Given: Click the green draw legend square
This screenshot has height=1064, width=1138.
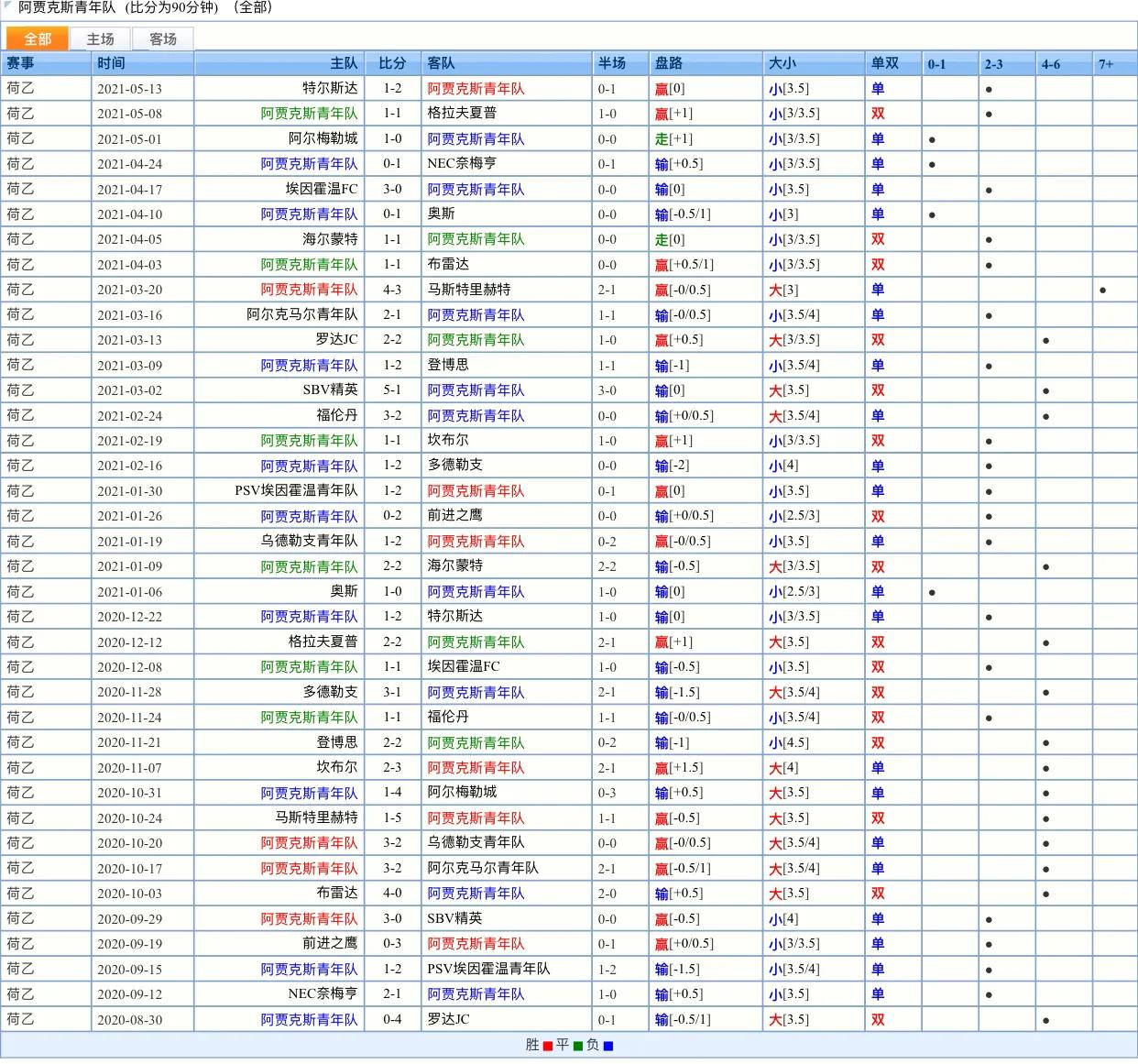Looking at the screenshot, I should 577,1046.
